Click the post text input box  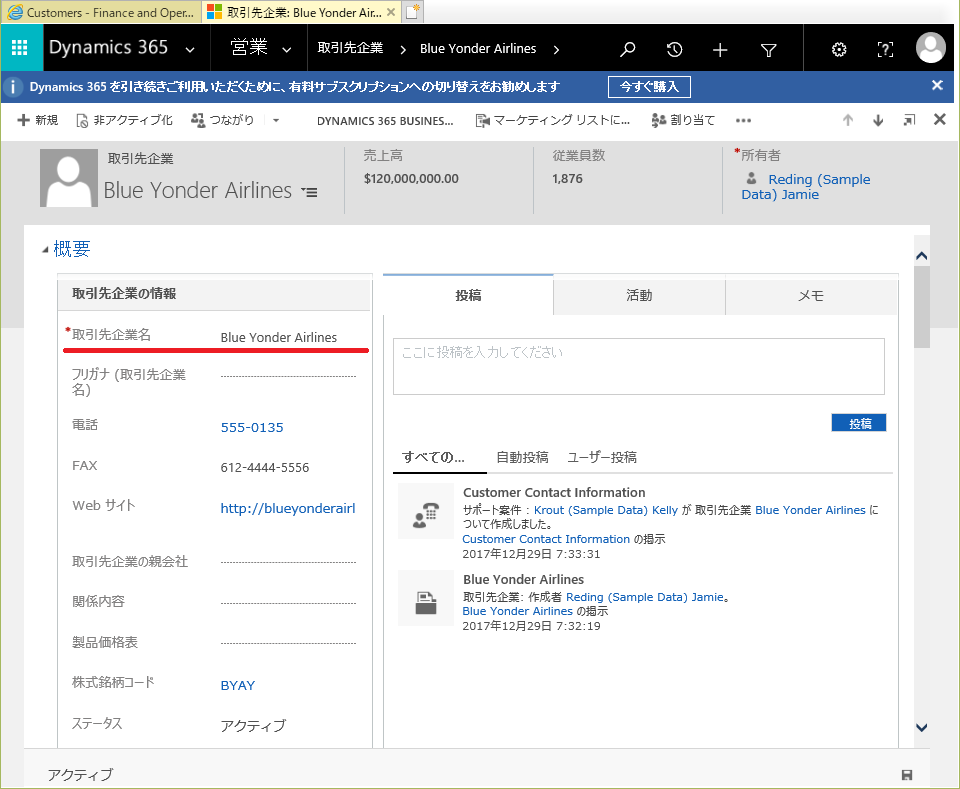[x=639, y=366]
